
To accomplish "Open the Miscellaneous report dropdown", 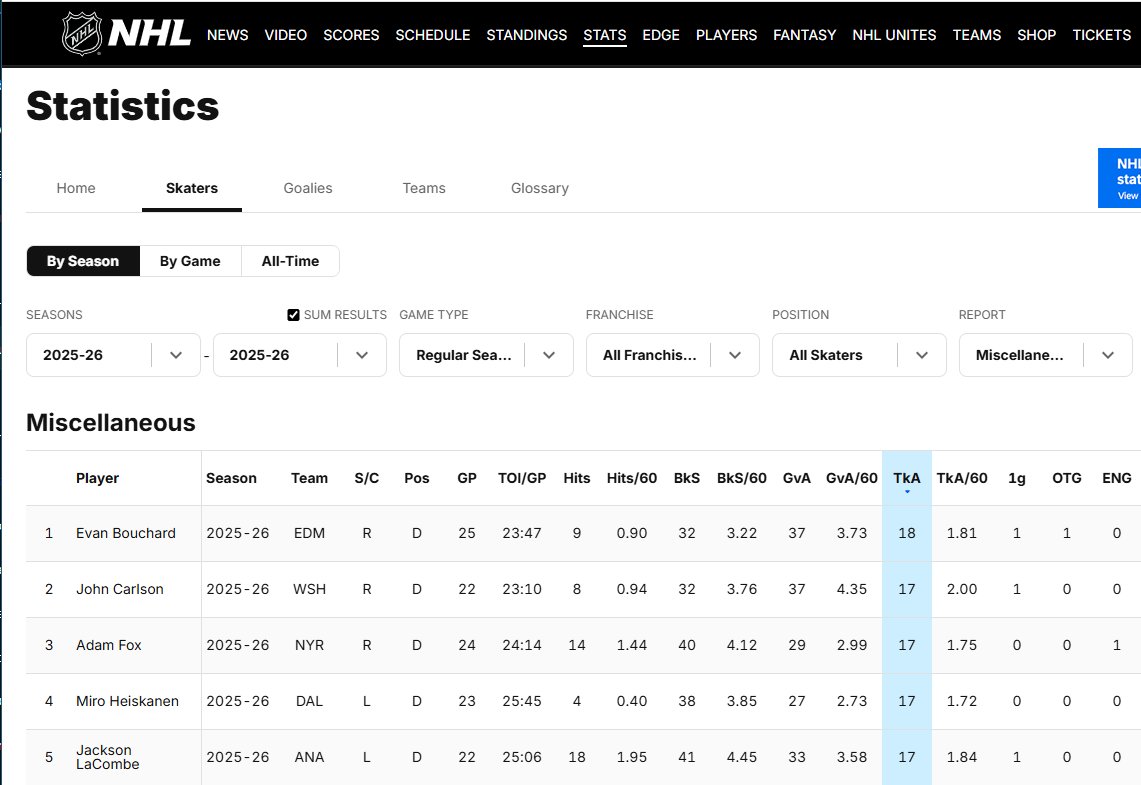I will click(x=1045, y=355).
